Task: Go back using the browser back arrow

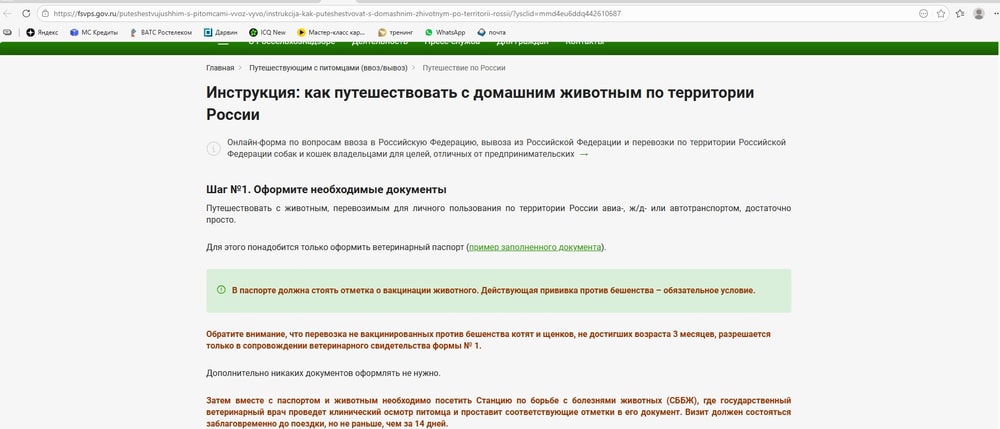Action: coord(8,13)
